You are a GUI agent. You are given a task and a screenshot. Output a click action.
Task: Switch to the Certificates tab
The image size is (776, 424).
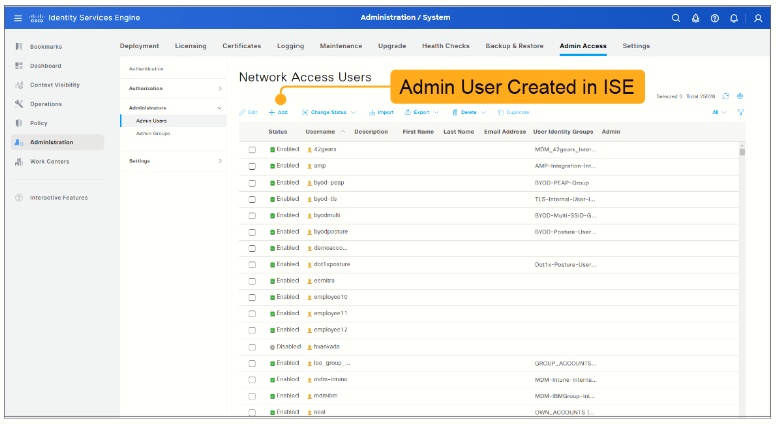pos(242,46)
